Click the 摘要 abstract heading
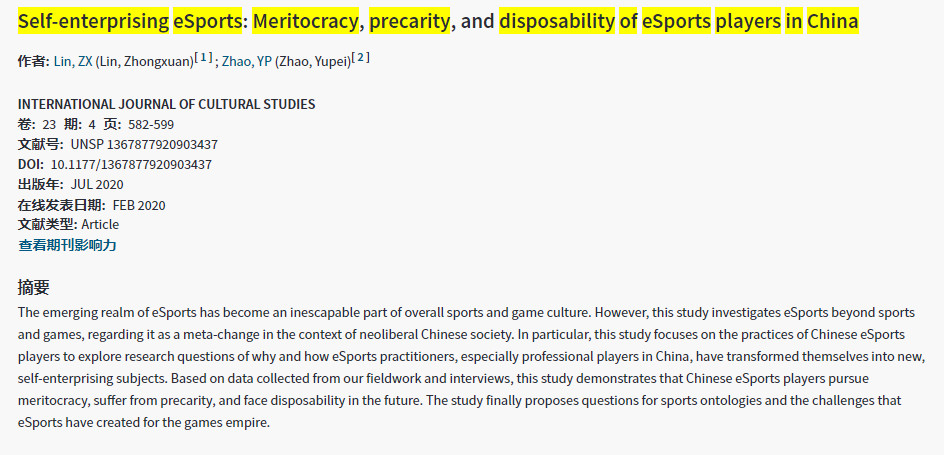Screen dimensions: 944x455 point(33,287)
